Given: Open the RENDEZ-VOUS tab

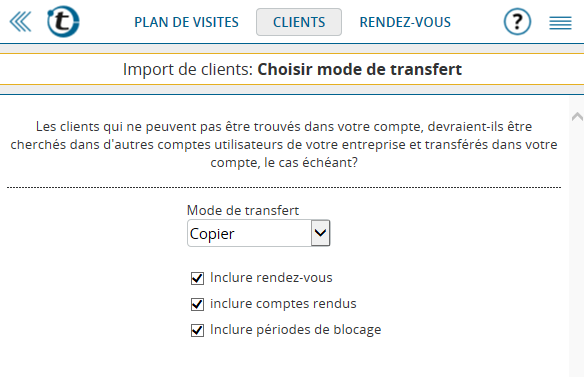Looking at the screenshot, I should 405,22.
